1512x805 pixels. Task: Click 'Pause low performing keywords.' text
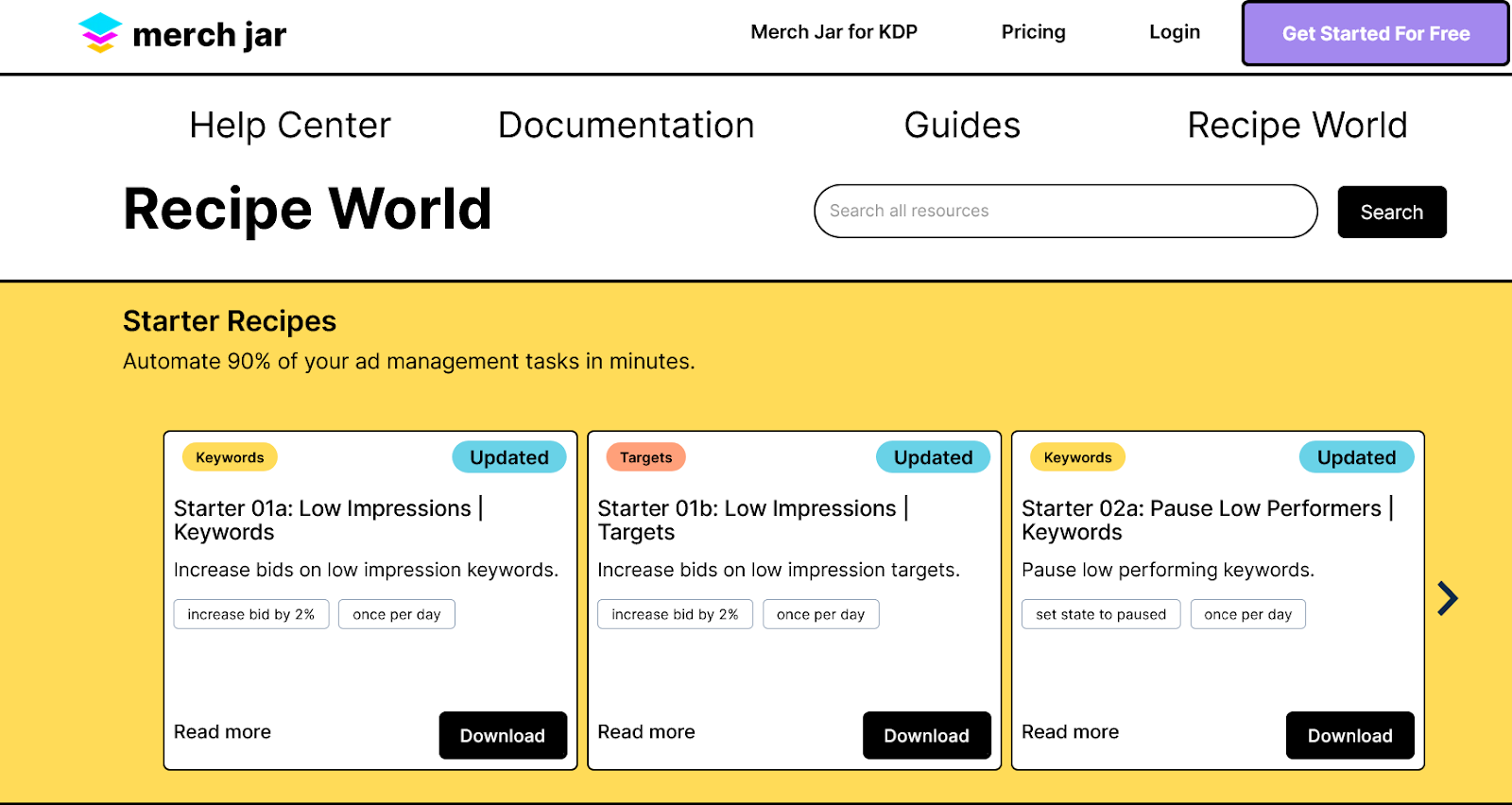point(1168,570)
